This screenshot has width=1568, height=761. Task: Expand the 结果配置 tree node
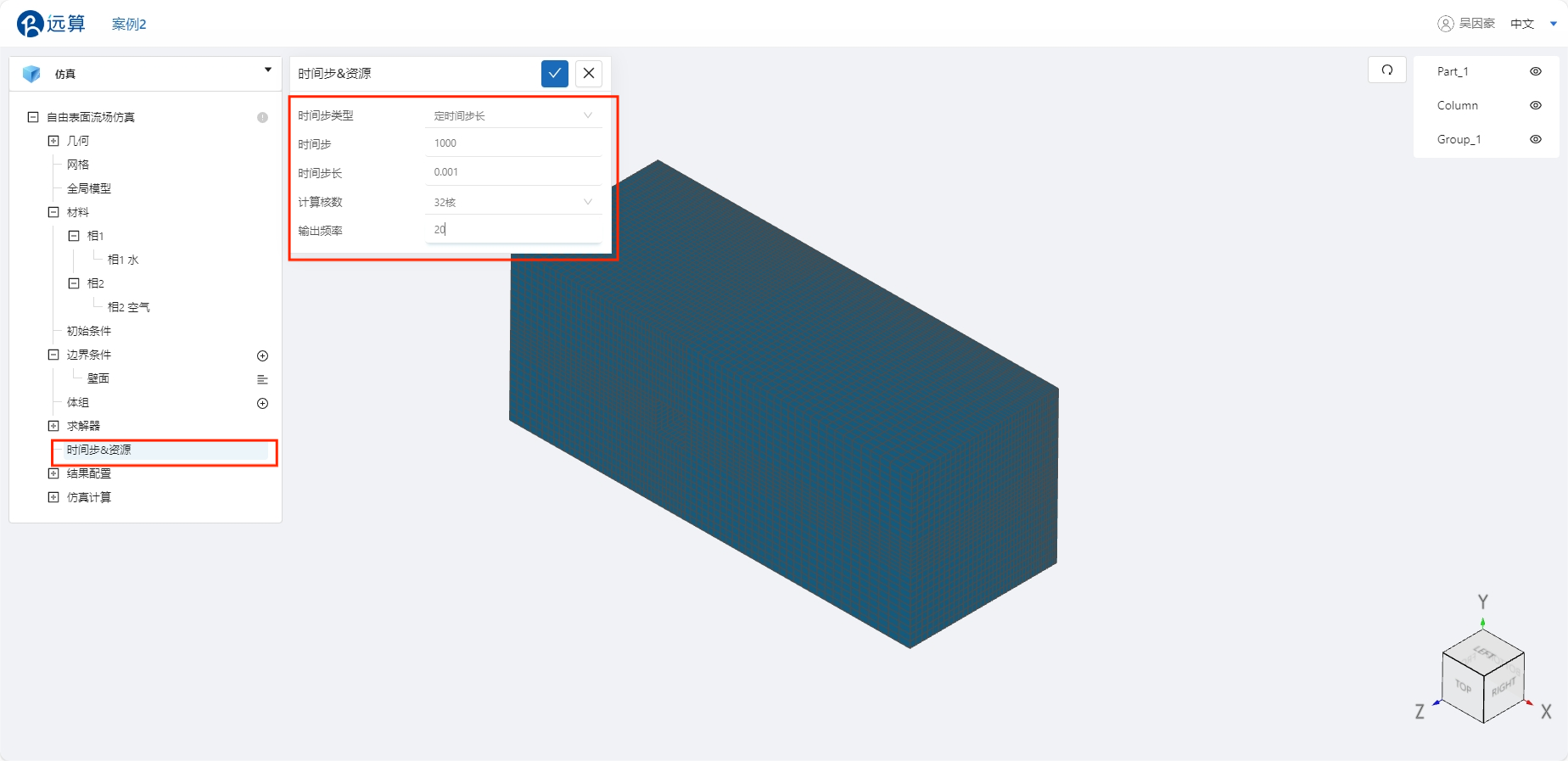click(x=53, y=473)
